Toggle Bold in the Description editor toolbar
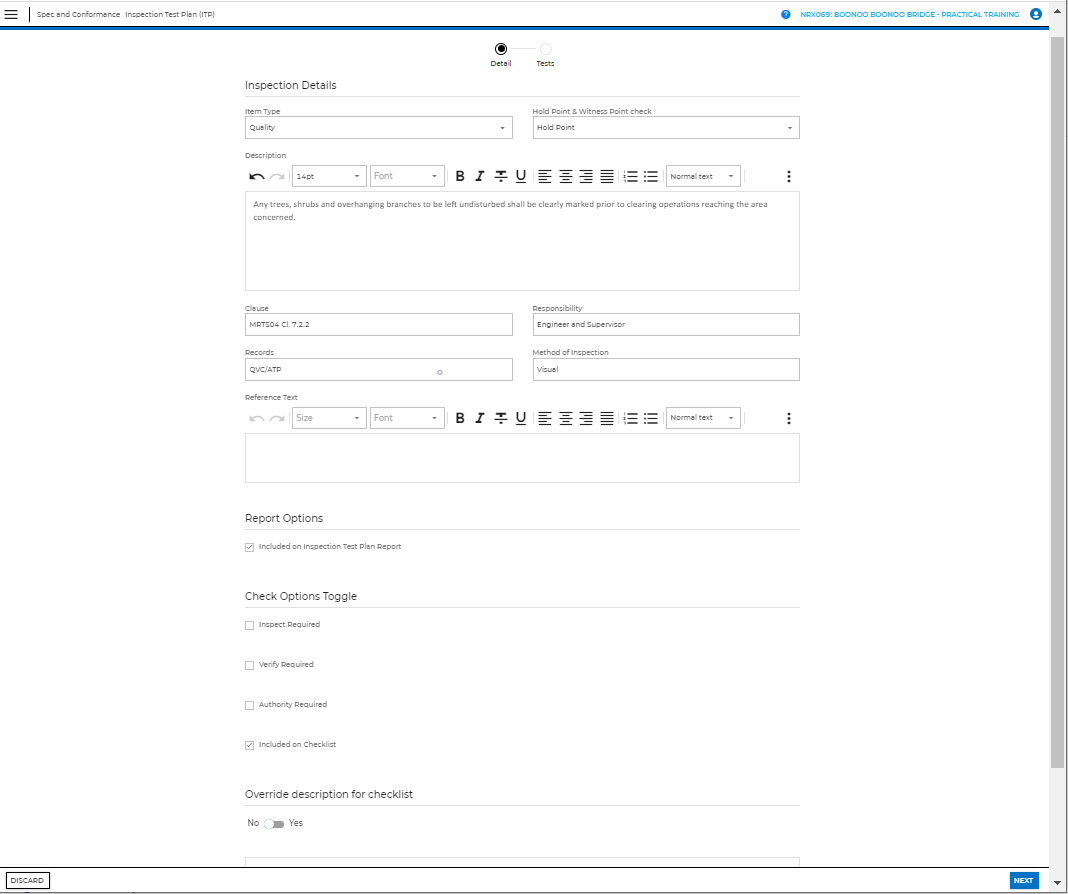Image resolution: width=1068 pixels, height=894 pixels. pos(460,177)
